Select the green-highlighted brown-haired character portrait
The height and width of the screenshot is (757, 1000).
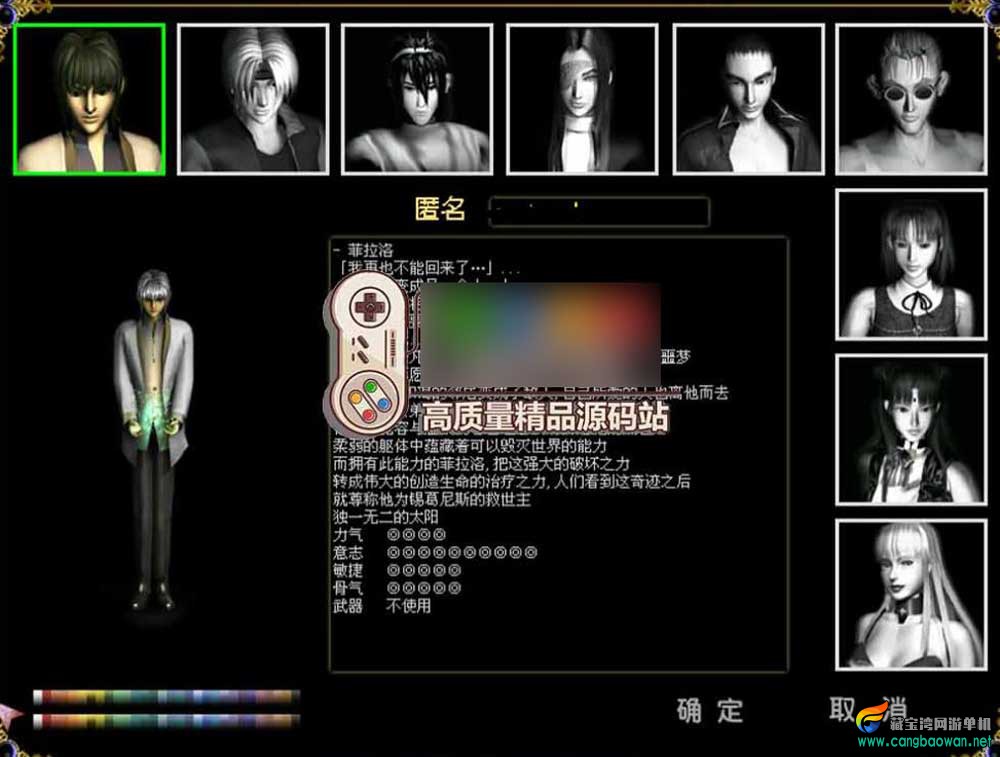click(x=89, y=99)
